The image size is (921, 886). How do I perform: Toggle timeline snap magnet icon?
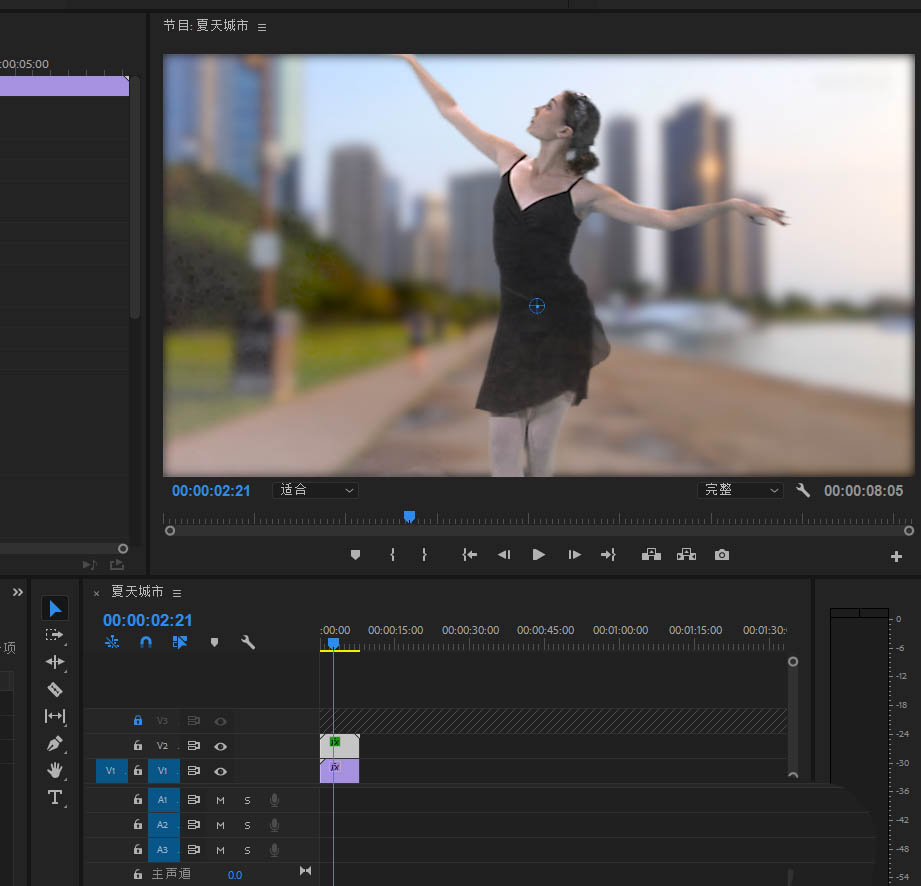(145, 642)
